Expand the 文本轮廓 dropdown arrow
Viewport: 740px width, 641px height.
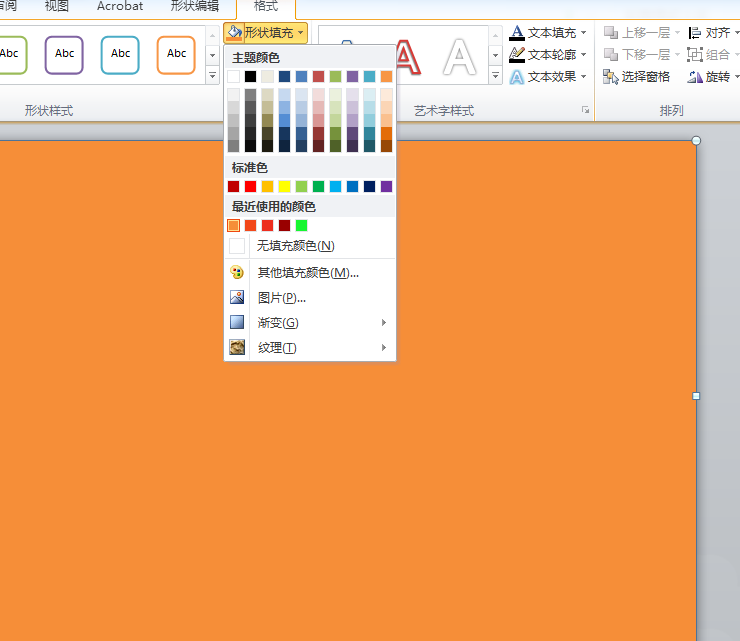click(x=584, y=55)
